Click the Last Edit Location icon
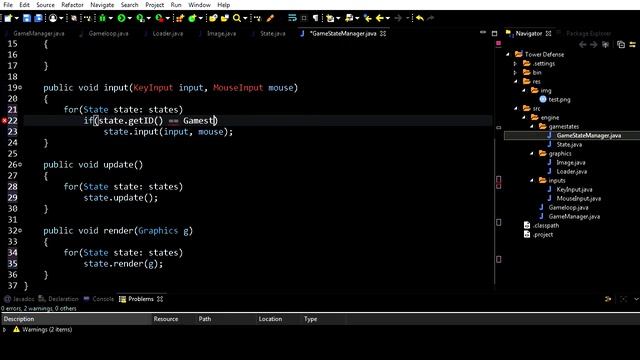The height and width of the screenshot is (360, 640). [368, 18]
